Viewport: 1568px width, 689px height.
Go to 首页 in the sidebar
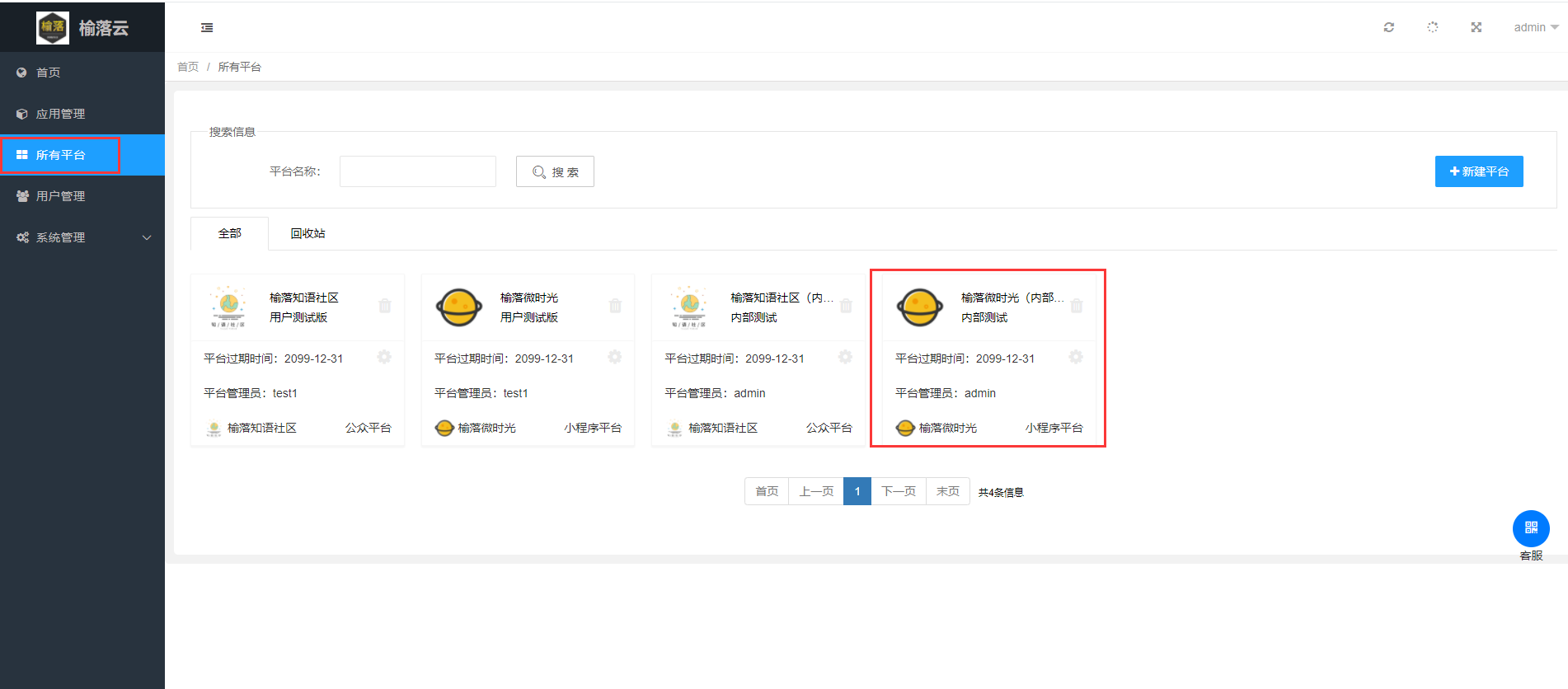tap(82, 73)
